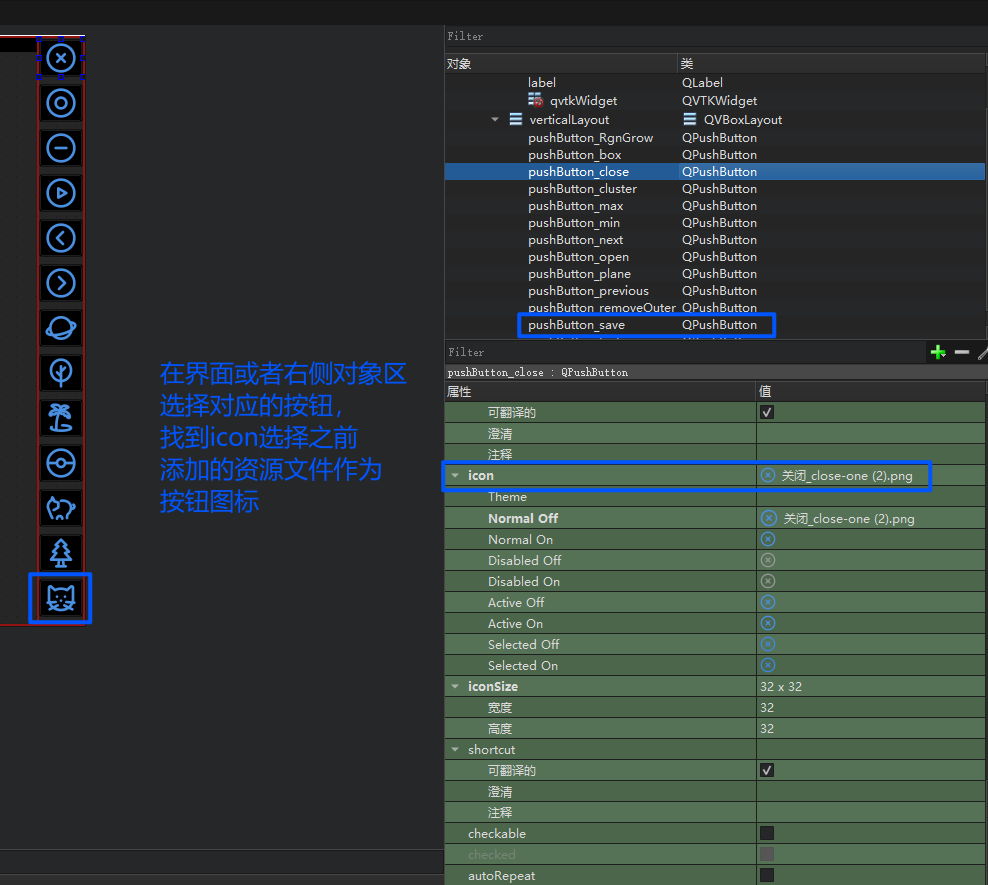This screenshot has width=988, height=885.
Task: Click the 类 column header
Action: (831, 64)
